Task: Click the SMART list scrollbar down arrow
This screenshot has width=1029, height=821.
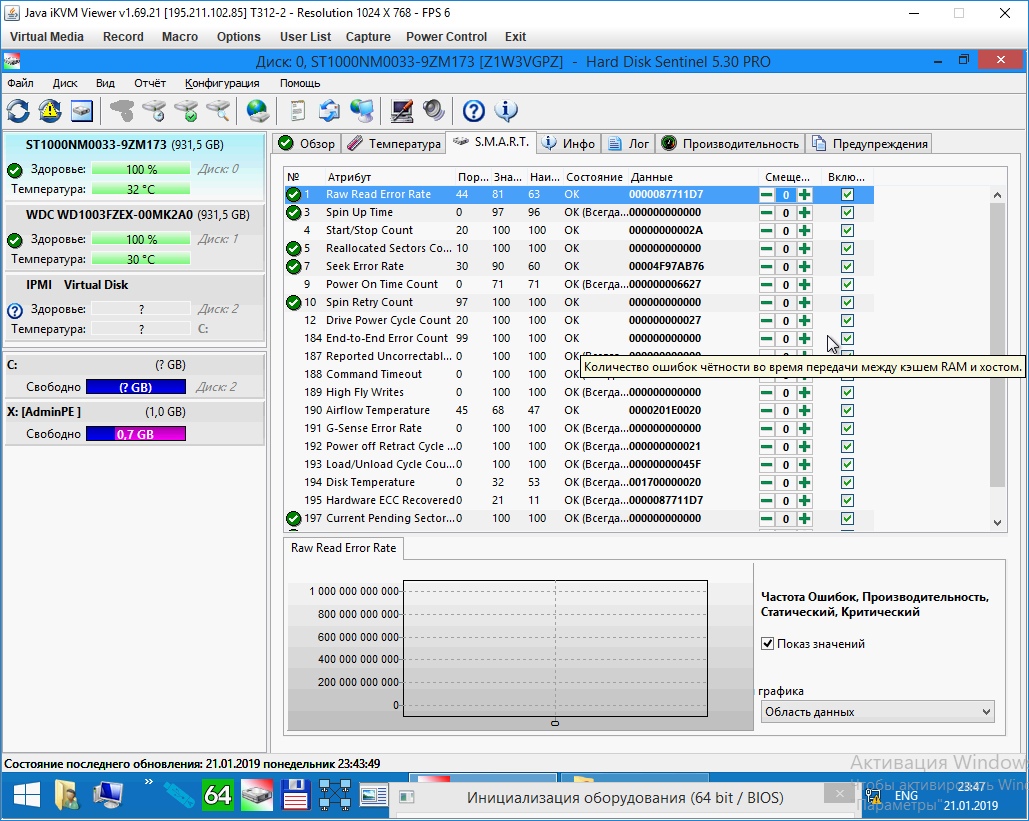Action: point(998,522)
